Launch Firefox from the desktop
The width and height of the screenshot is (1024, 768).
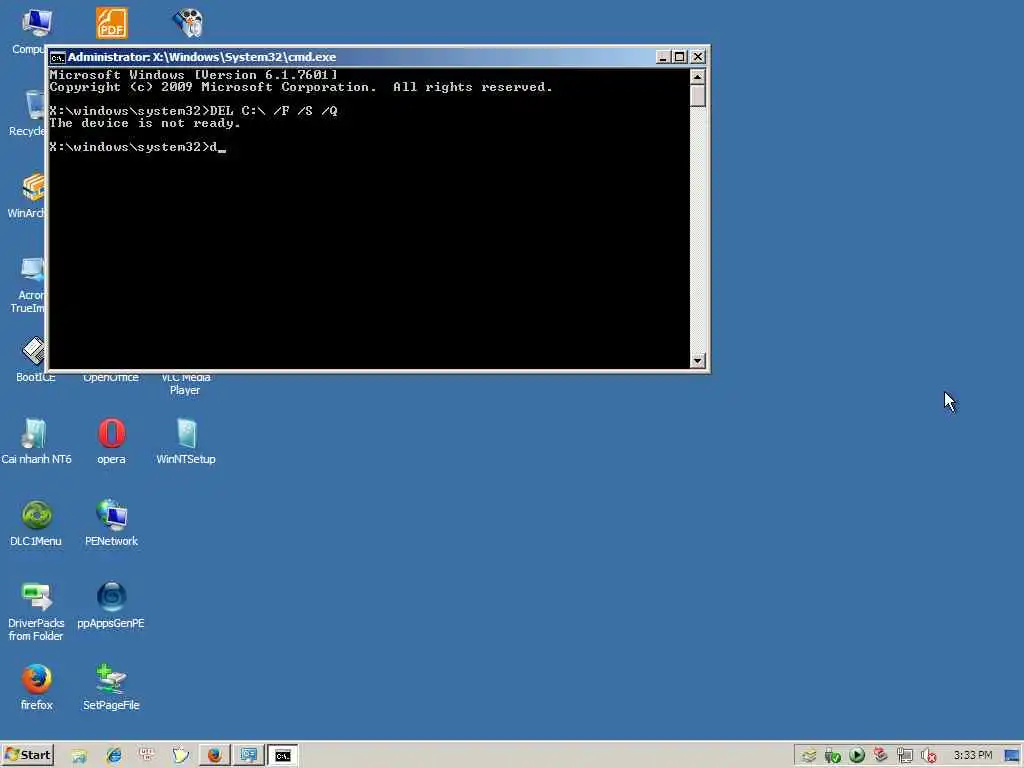37,687
